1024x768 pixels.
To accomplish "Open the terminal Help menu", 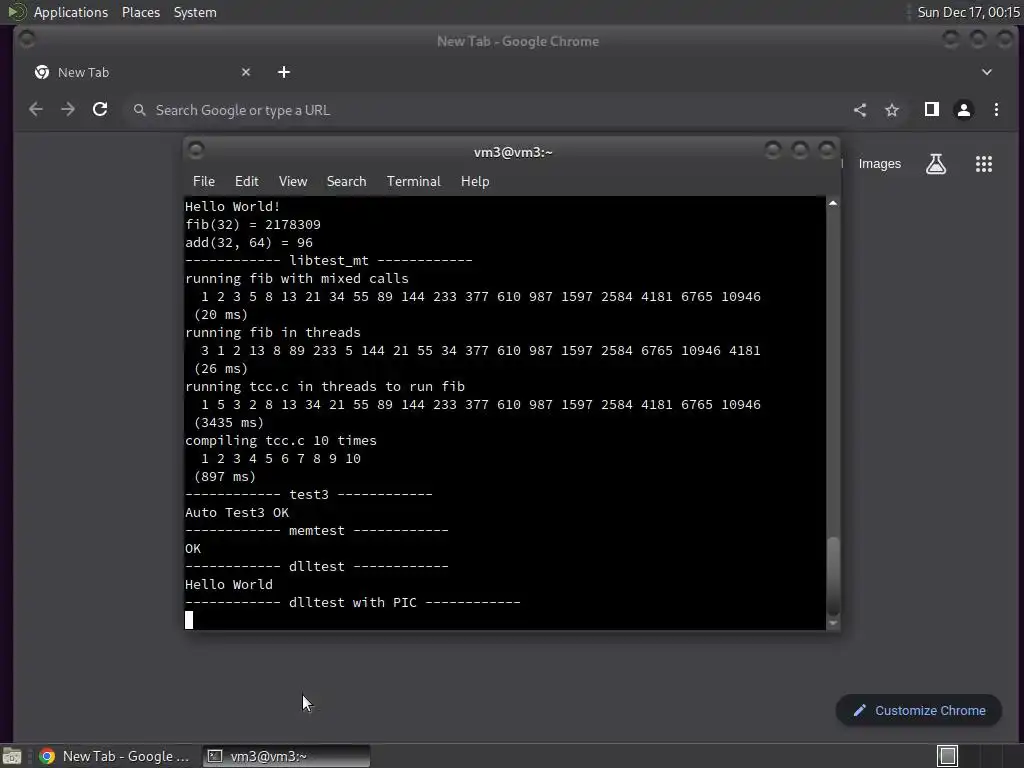I will tap(475, 182).
